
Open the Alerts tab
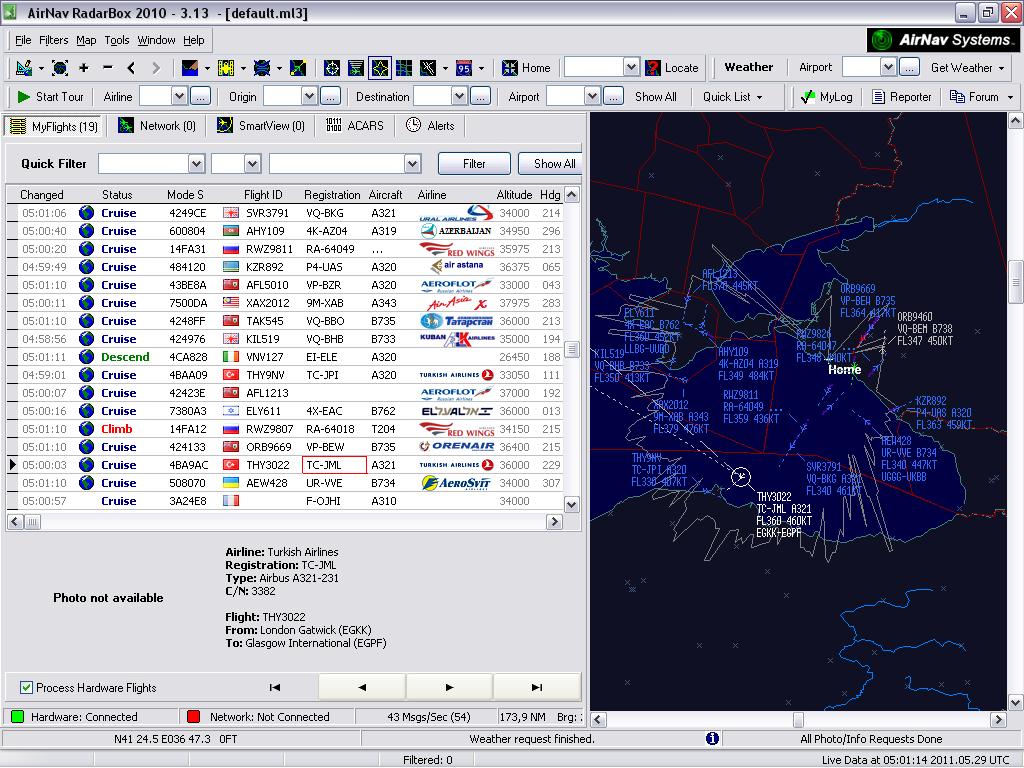430,126
